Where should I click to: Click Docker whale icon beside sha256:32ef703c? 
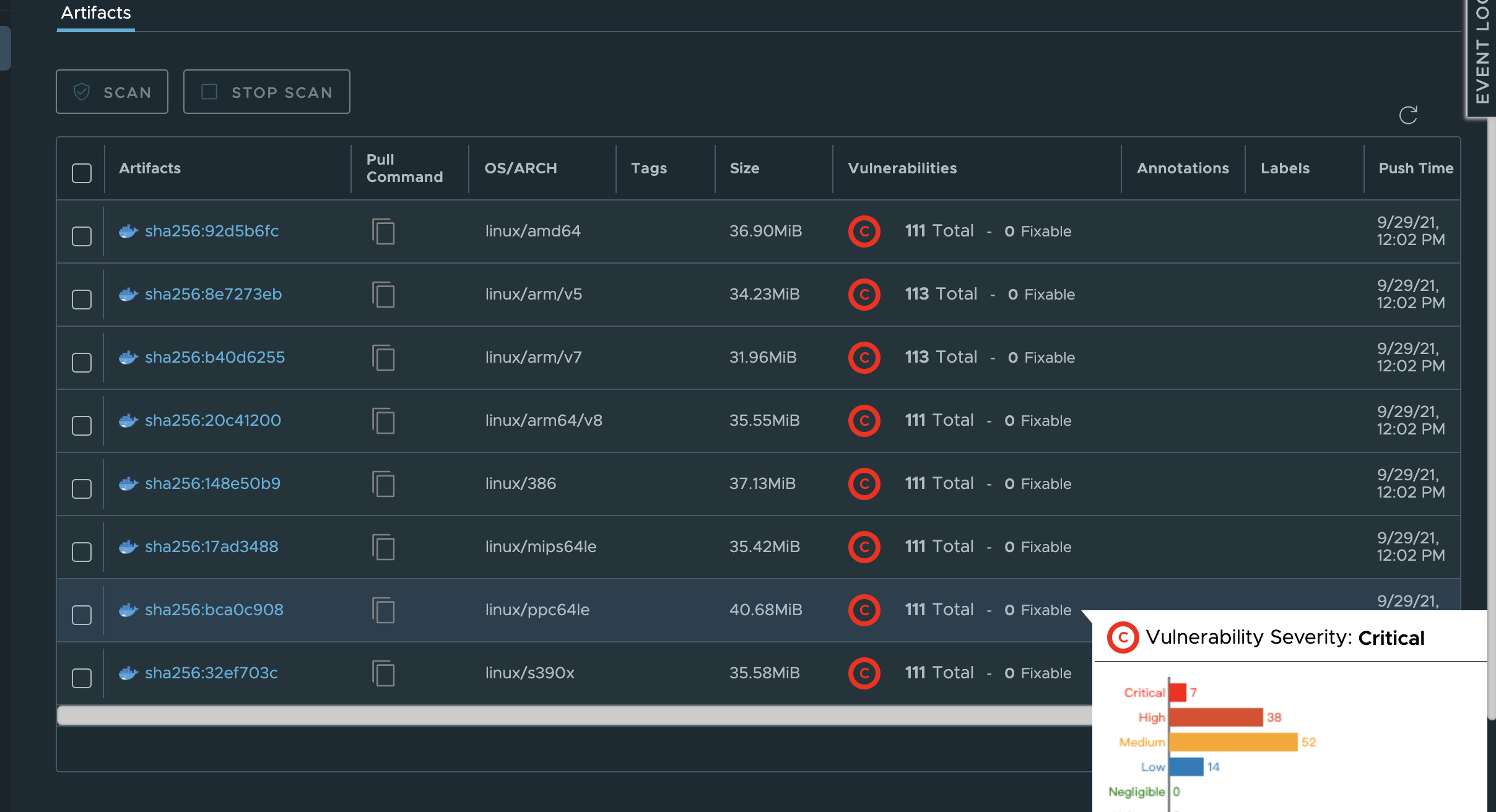pyautogui.click(x=128, y=673)
